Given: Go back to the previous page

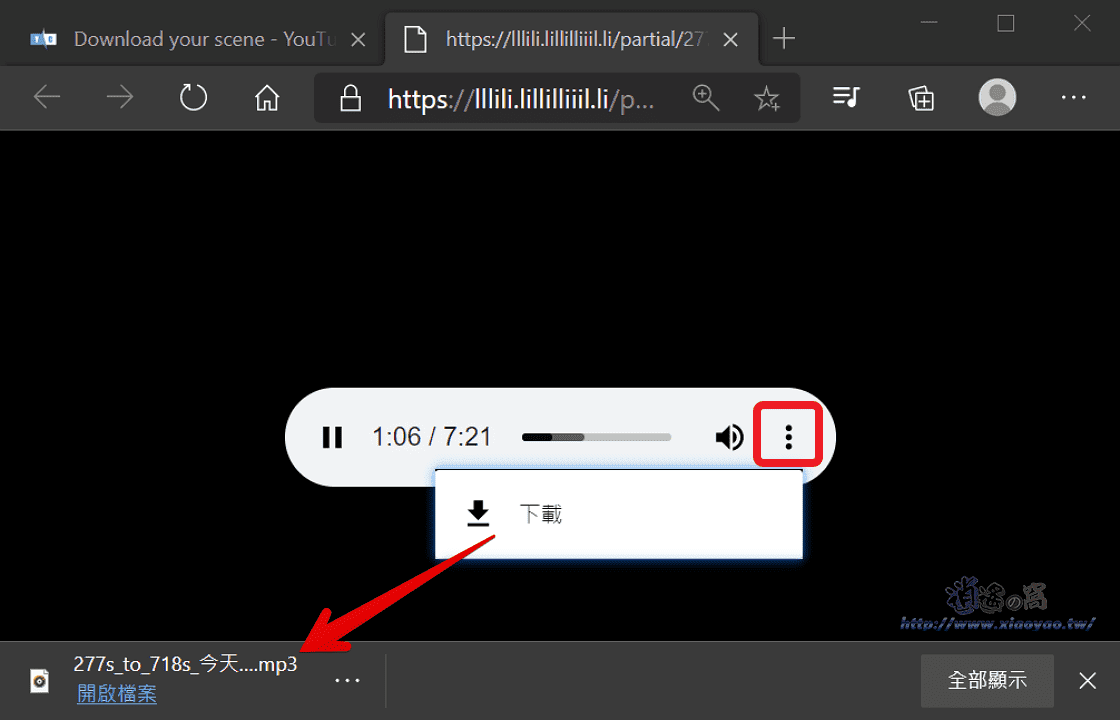Looking at the screenshot, I should tap(47, 97).
